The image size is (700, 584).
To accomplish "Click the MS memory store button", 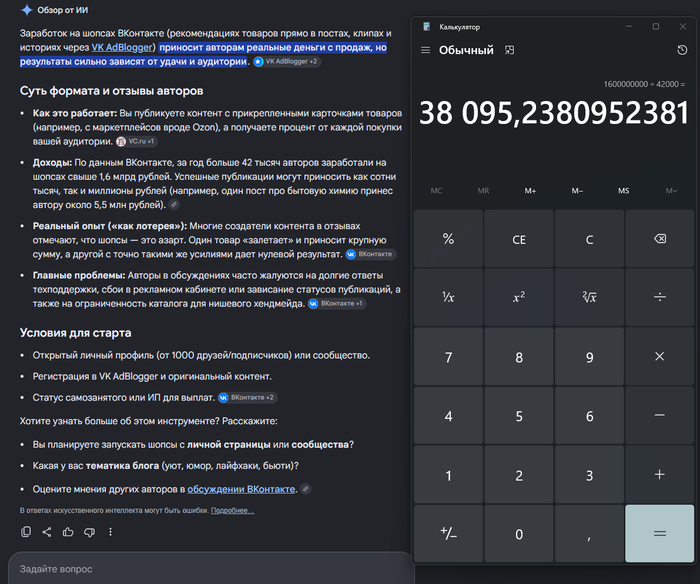I will [624, 191].
